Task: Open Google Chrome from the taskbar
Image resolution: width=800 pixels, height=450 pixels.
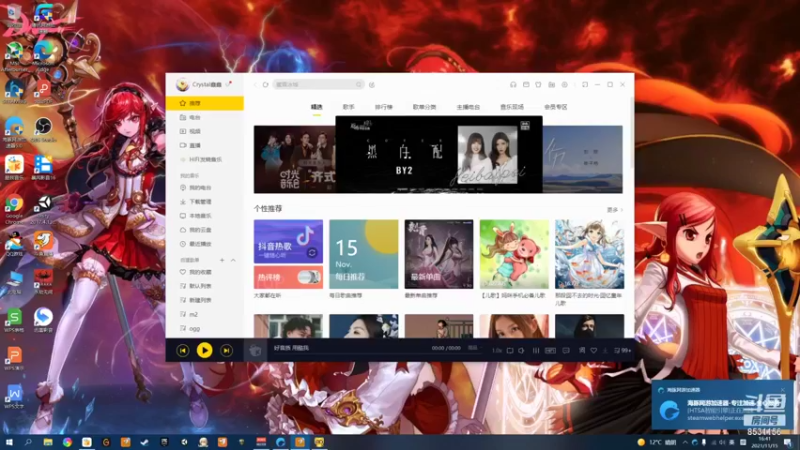Action: (67, 442)
